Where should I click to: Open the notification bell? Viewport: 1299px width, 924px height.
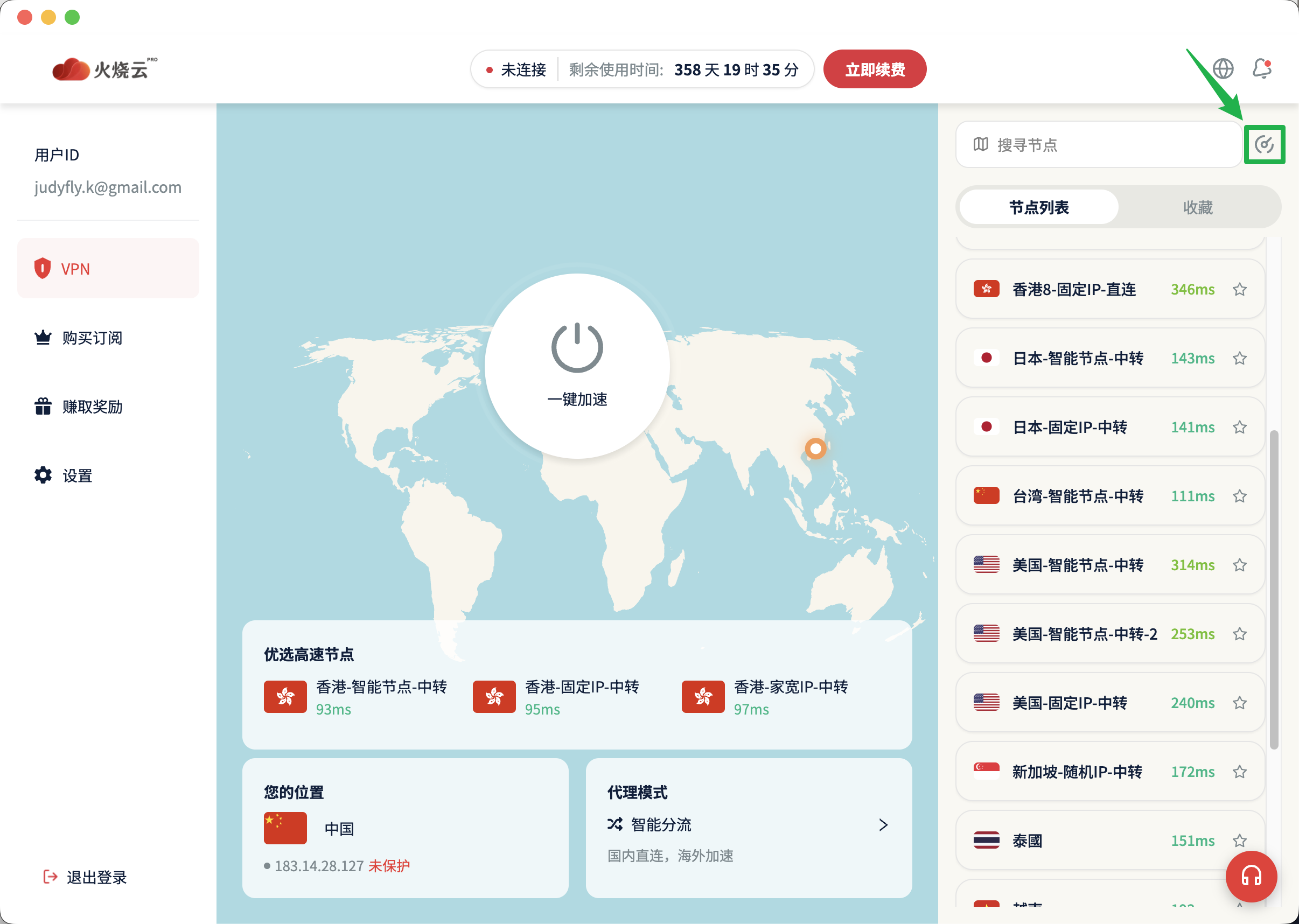tap(1262, 69)
